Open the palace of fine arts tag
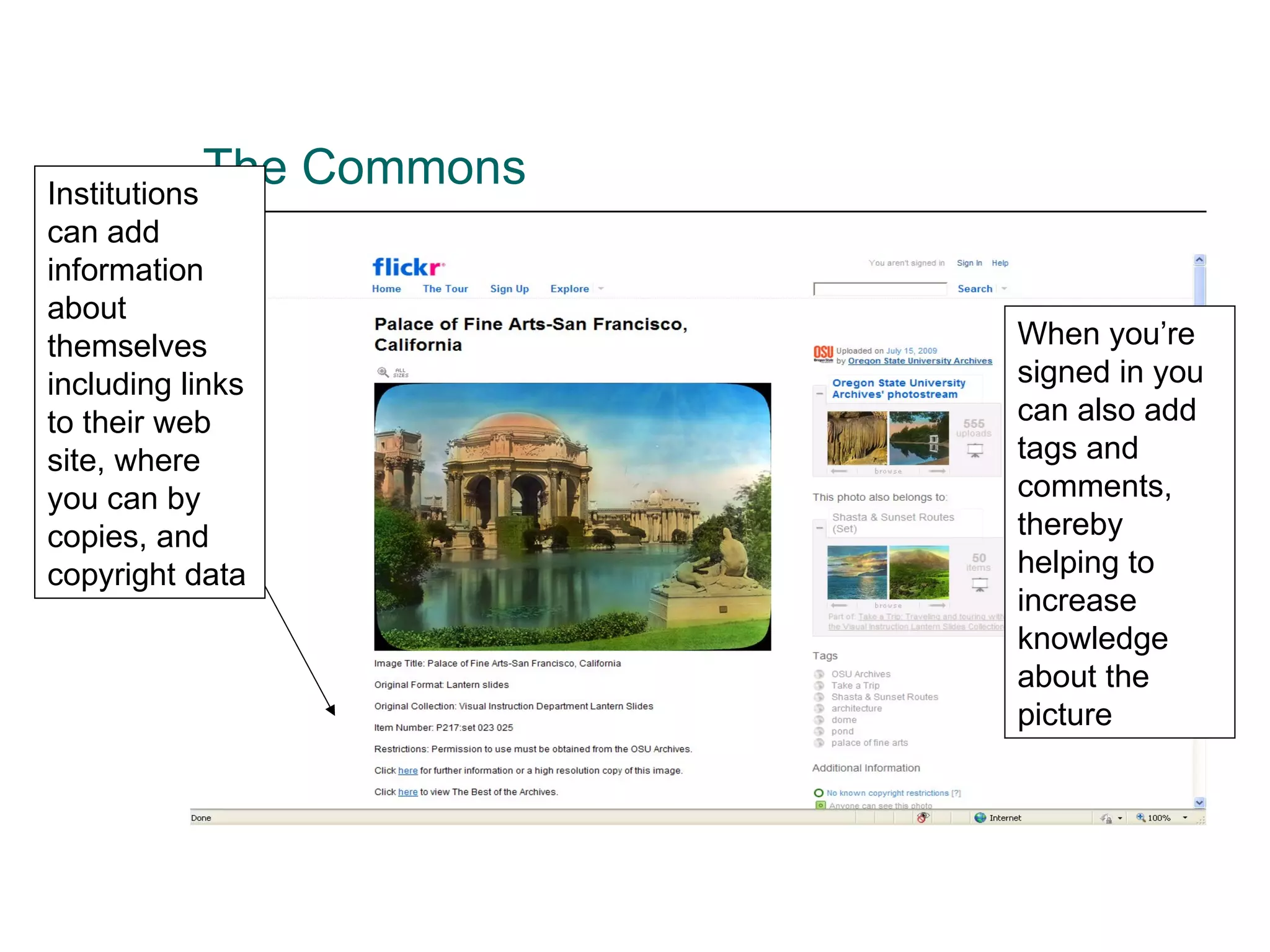This screenshot has height=952, width=1270. (x=869, y=743)
